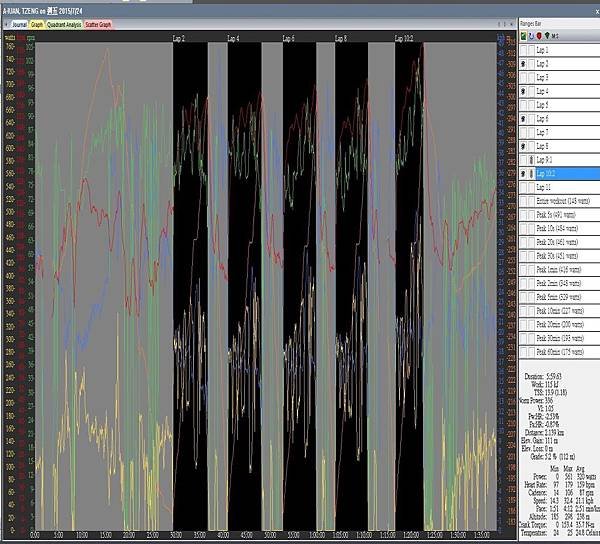Click the Lap 8 label above the graph
The height and width of the screenshot is (544, 600).
coord(341,39)
